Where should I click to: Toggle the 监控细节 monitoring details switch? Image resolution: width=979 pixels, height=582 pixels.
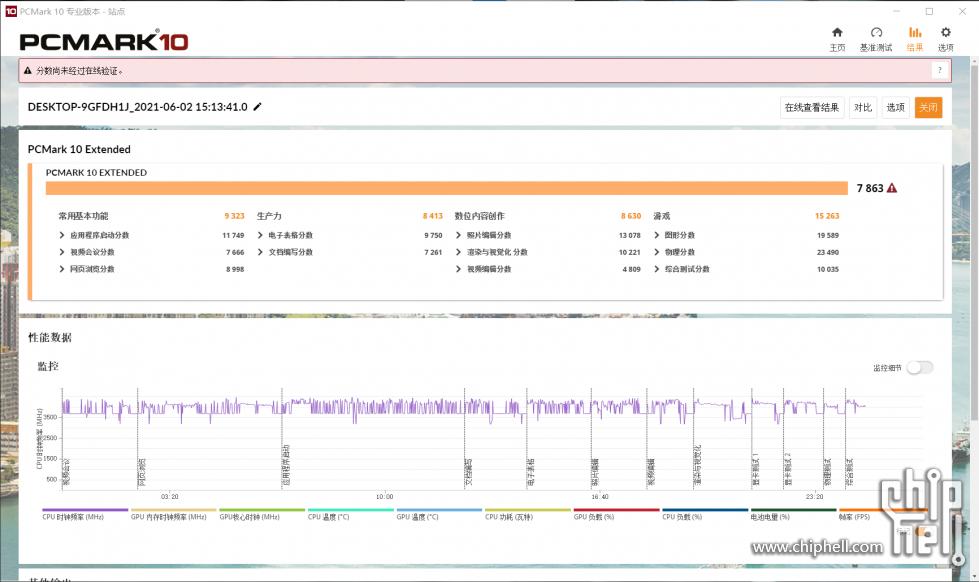click(919, 367)
